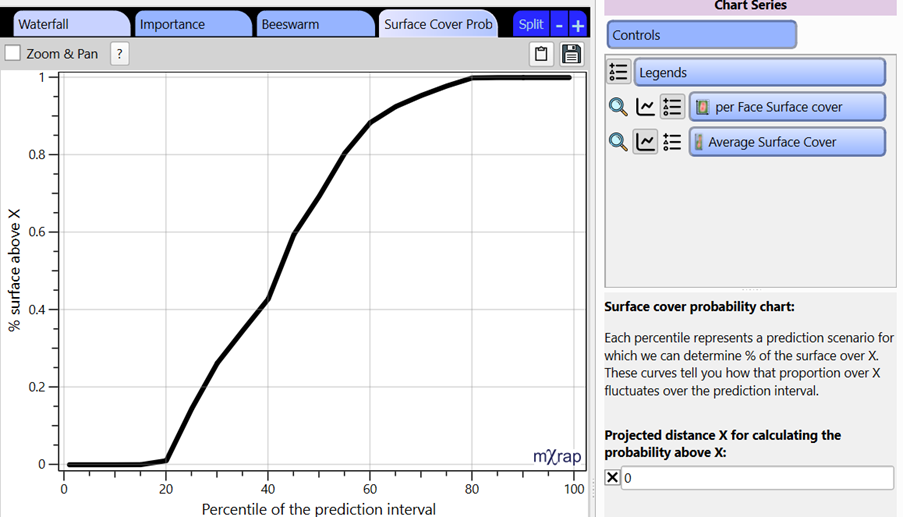Viewport: 903px width, 517px height.
Task: Expand the Legends panel bar
Action: tap(758, 72)
